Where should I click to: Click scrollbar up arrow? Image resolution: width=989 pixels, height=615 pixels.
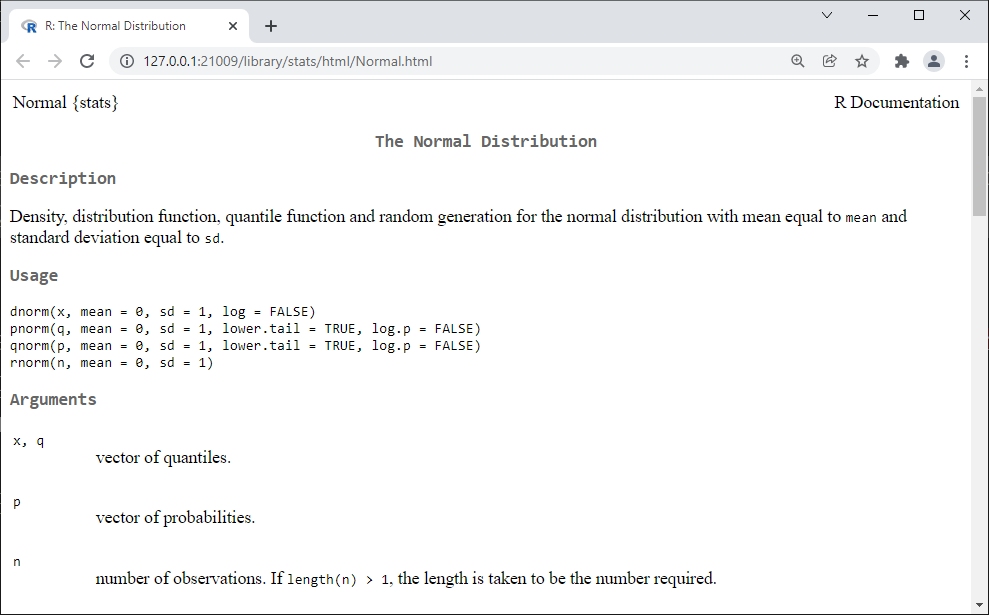(979, 89)
